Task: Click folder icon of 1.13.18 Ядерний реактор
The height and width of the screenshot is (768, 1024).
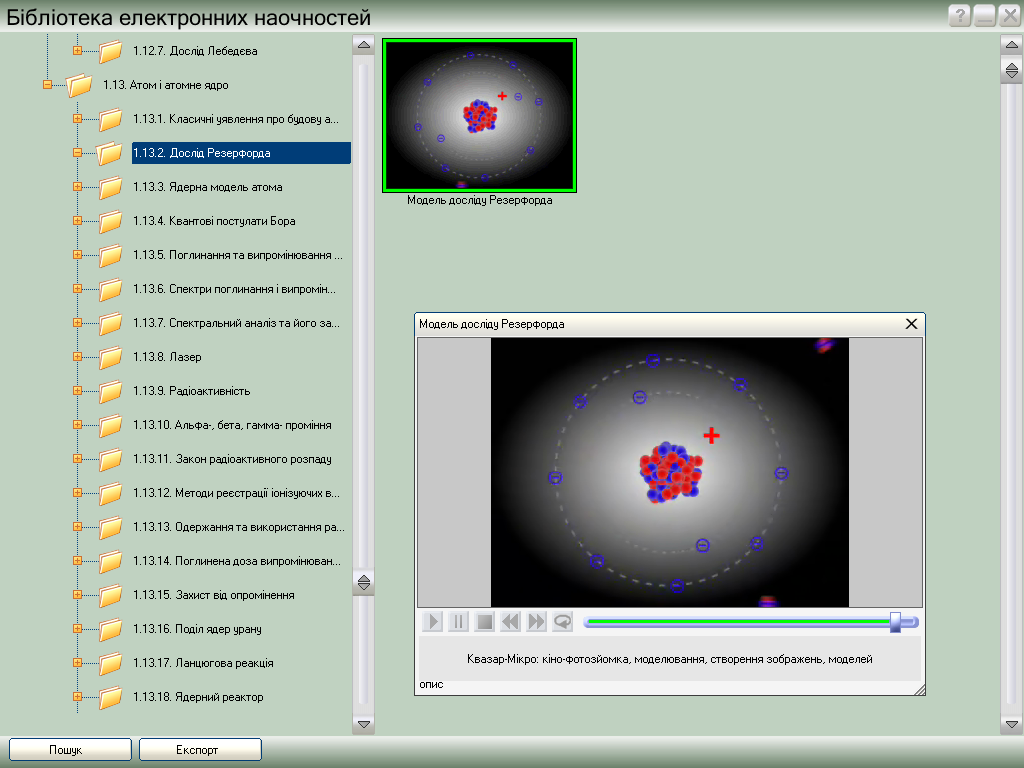Action: point(110,697)
